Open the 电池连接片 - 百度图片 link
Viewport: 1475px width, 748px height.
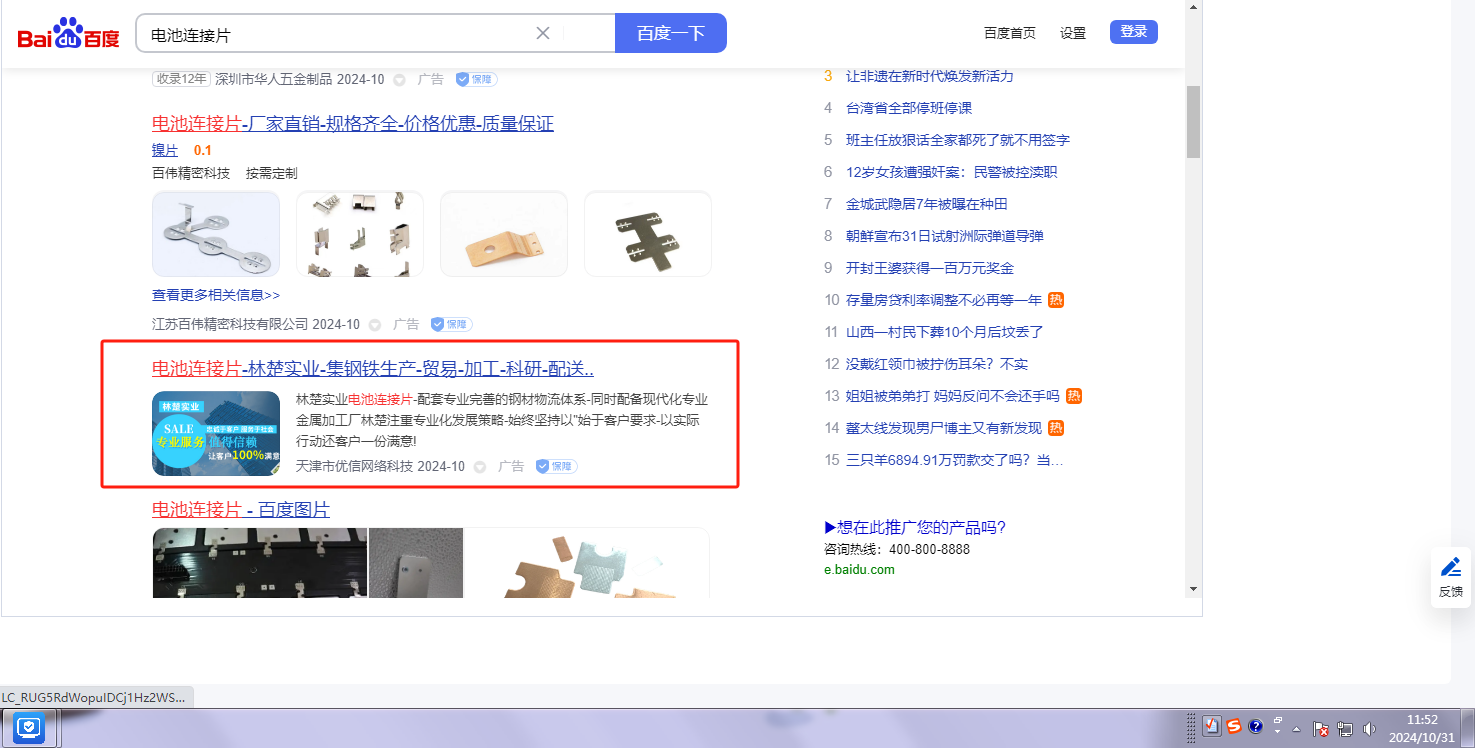click(x=241, y=510)
